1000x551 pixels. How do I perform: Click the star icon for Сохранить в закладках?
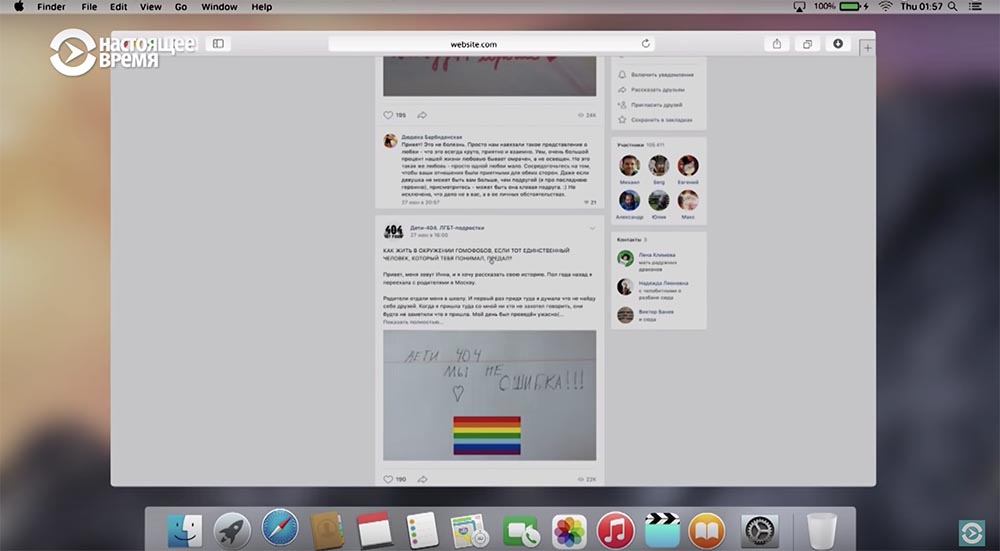[622, 120]
